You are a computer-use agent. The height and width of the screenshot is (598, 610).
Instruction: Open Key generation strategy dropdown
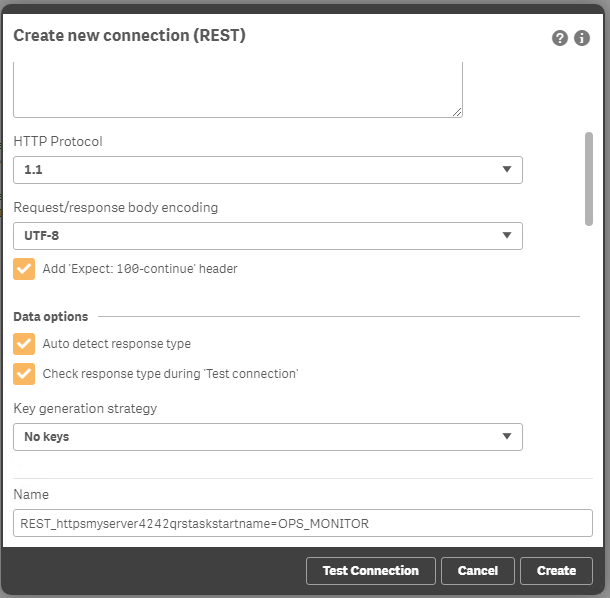(267, 437)
